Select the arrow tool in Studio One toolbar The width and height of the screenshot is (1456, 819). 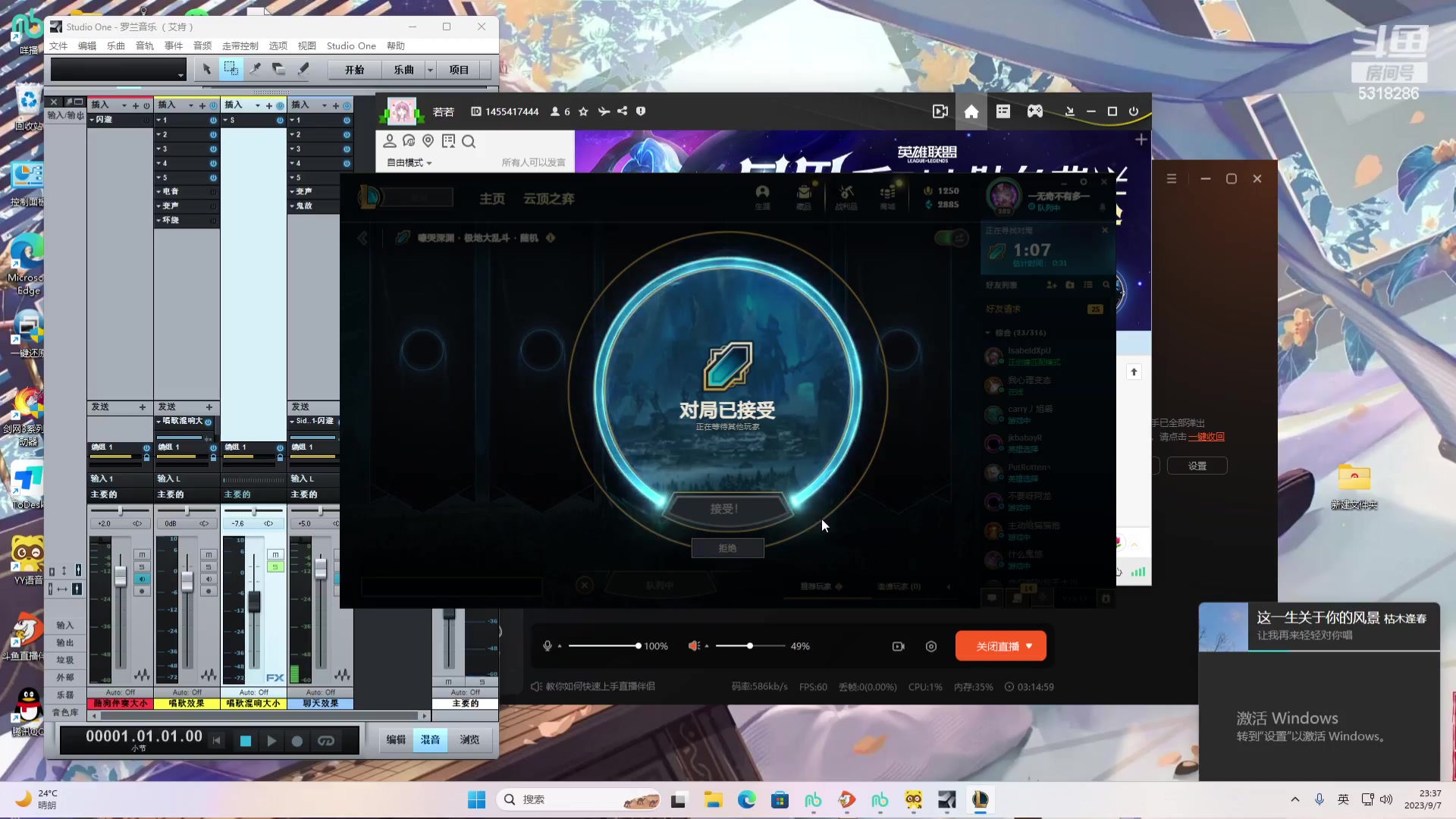coord(206,69)
